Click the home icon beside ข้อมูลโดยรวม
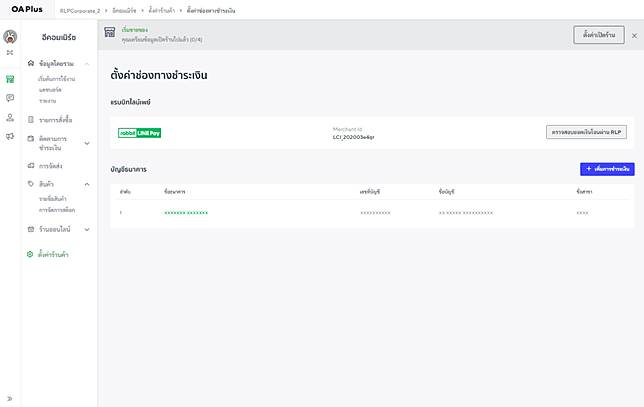The height and width of the screenshot is (407, 644). point(31,63)
